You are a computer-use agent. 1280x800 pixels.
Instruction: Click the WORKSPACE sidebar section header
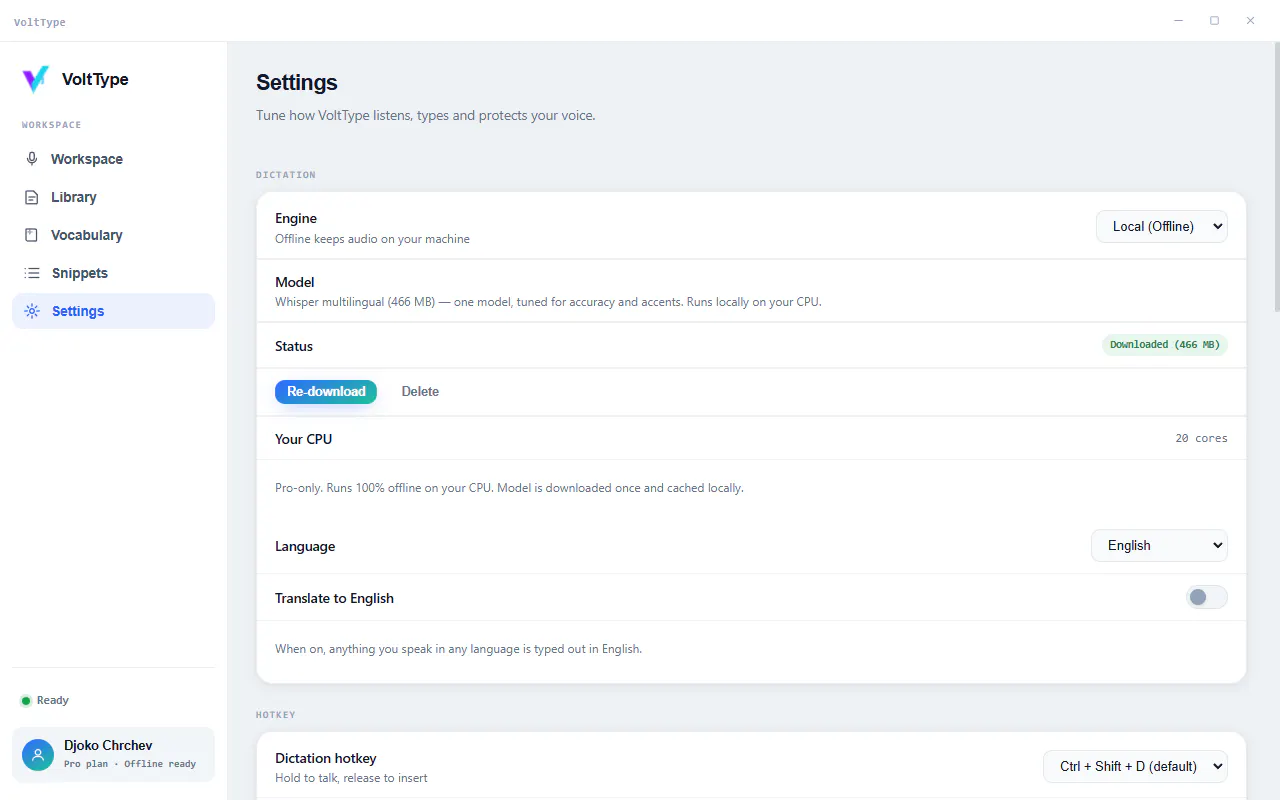(x=52, y=125)
